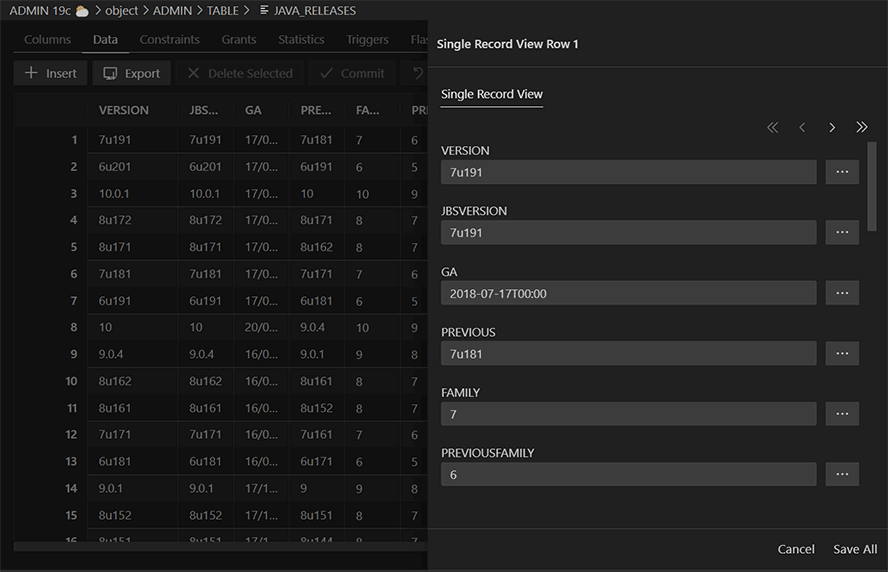
Task: Open ellipsis editor for JBSVERSION field
Action: pyautogui.click(x=842, y=233)
